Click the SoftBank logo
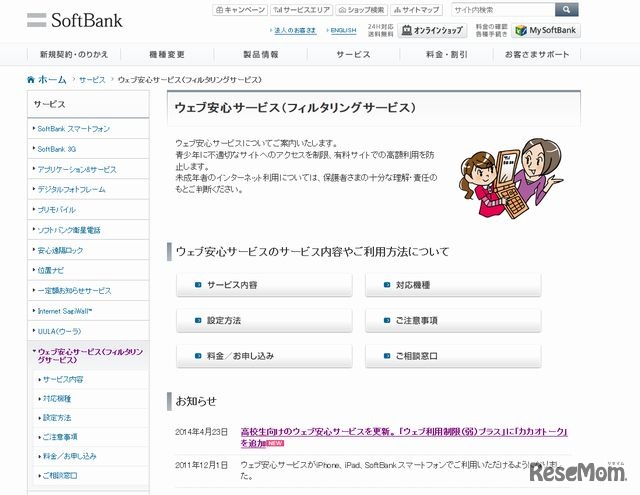640x495 pixels. tap(75, 20)
